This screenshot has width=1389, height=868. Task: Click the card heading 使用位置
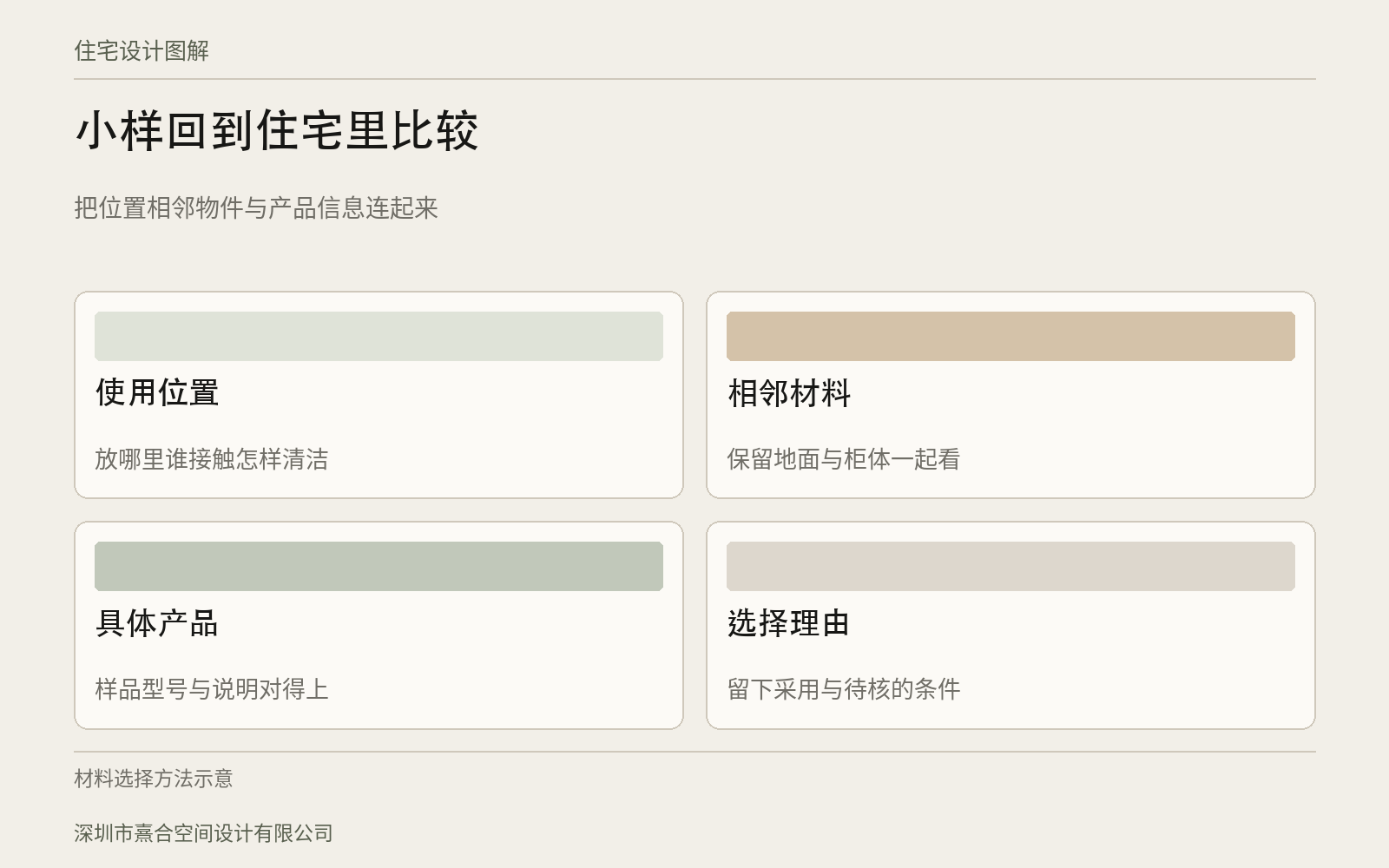click(x=157, y=392)
